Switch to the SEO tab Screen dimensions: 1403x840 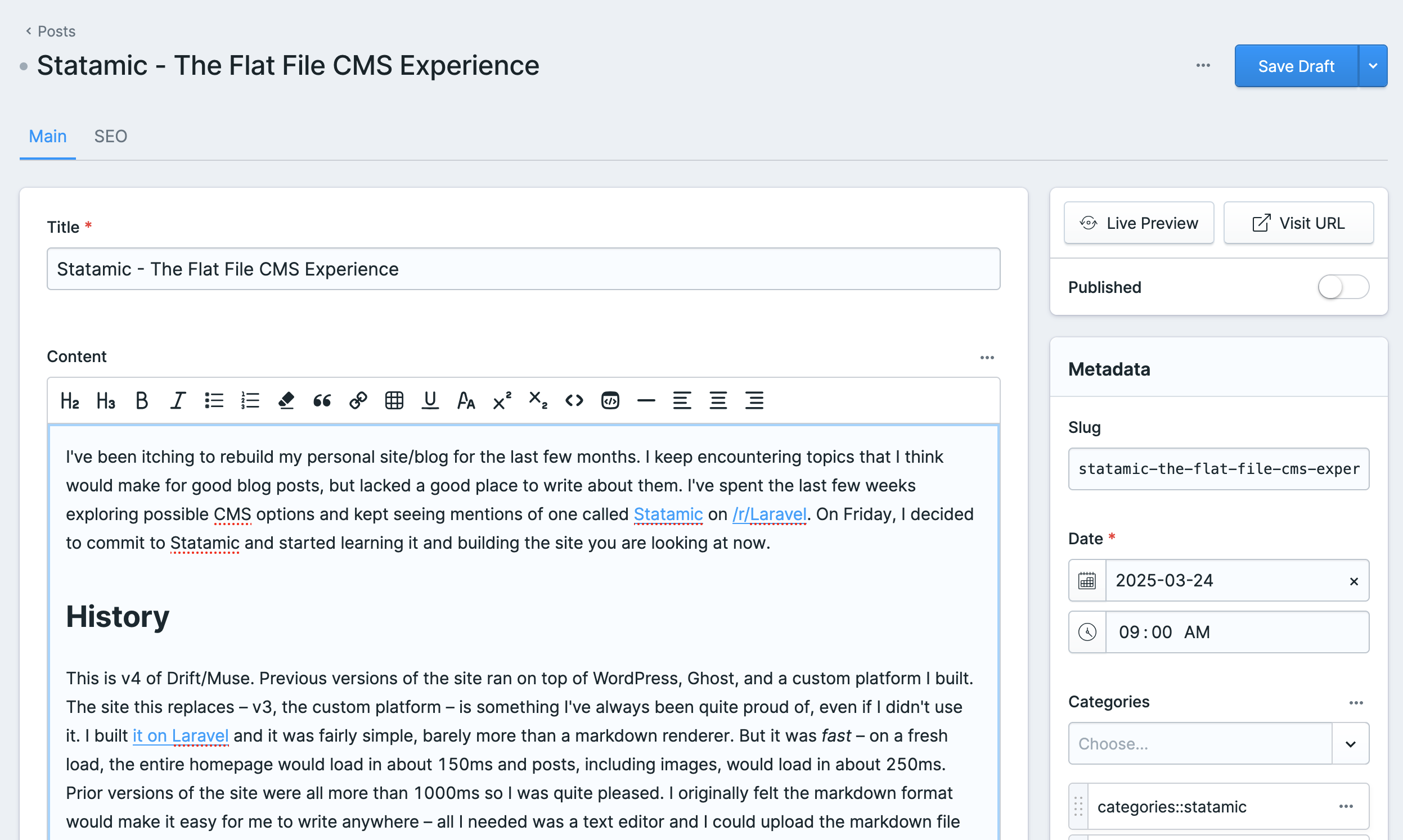pyautogui.click(x=110, y=137)
